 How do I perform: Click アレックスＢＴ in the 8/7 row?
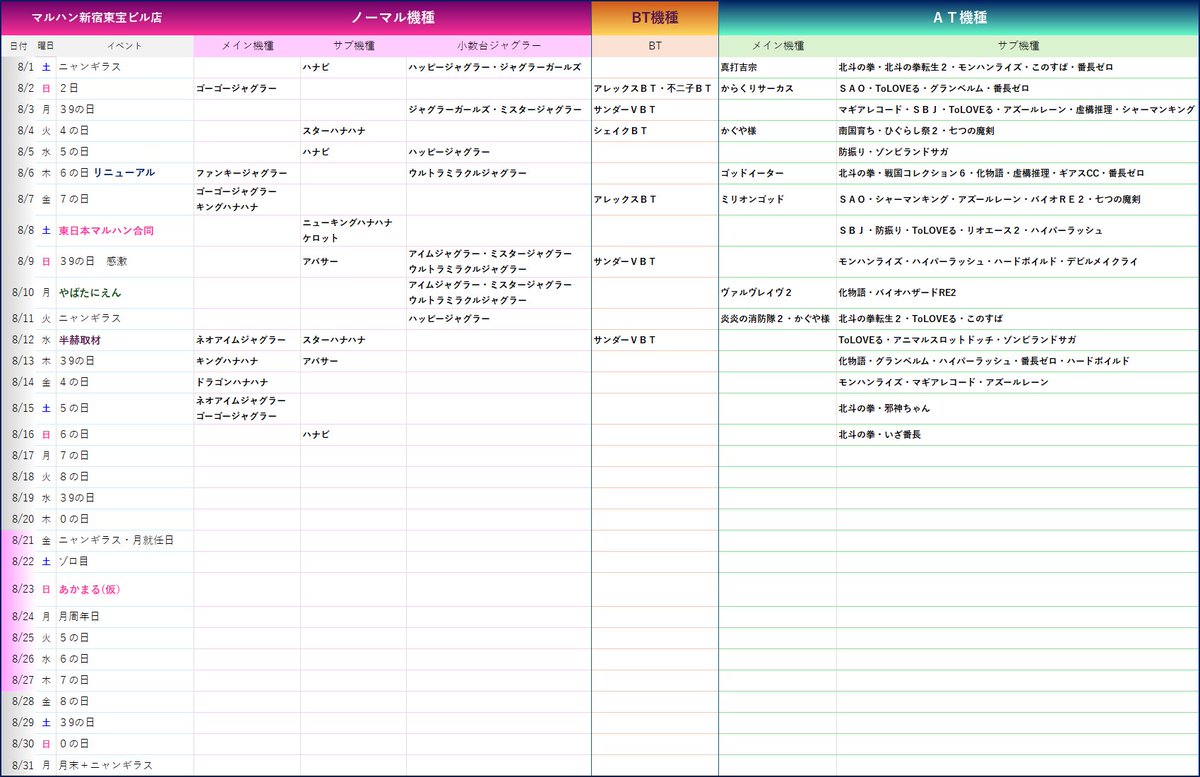[x=625, y=198]
